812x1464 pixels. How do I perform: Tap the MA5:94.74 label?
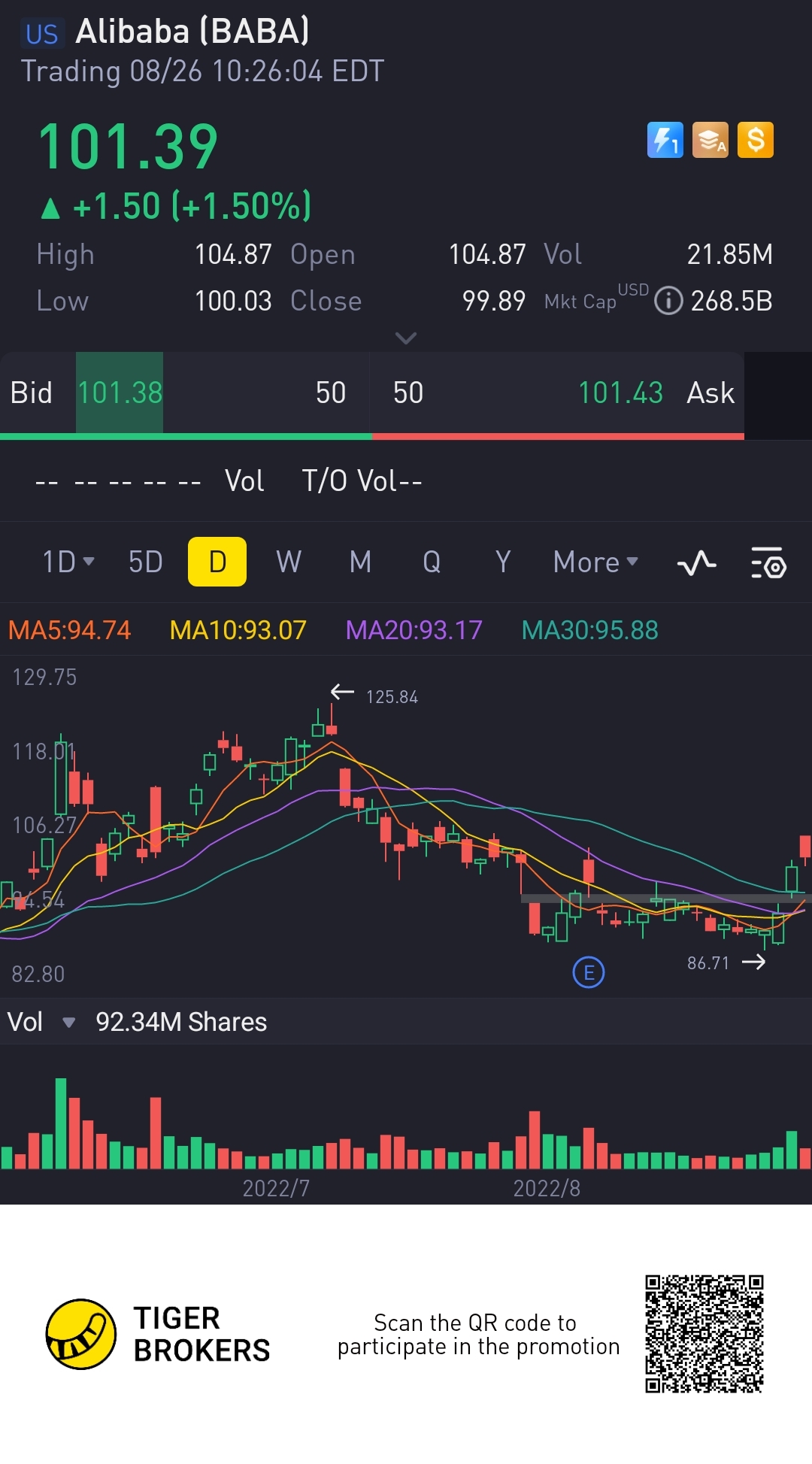click(x=69, y=630)
